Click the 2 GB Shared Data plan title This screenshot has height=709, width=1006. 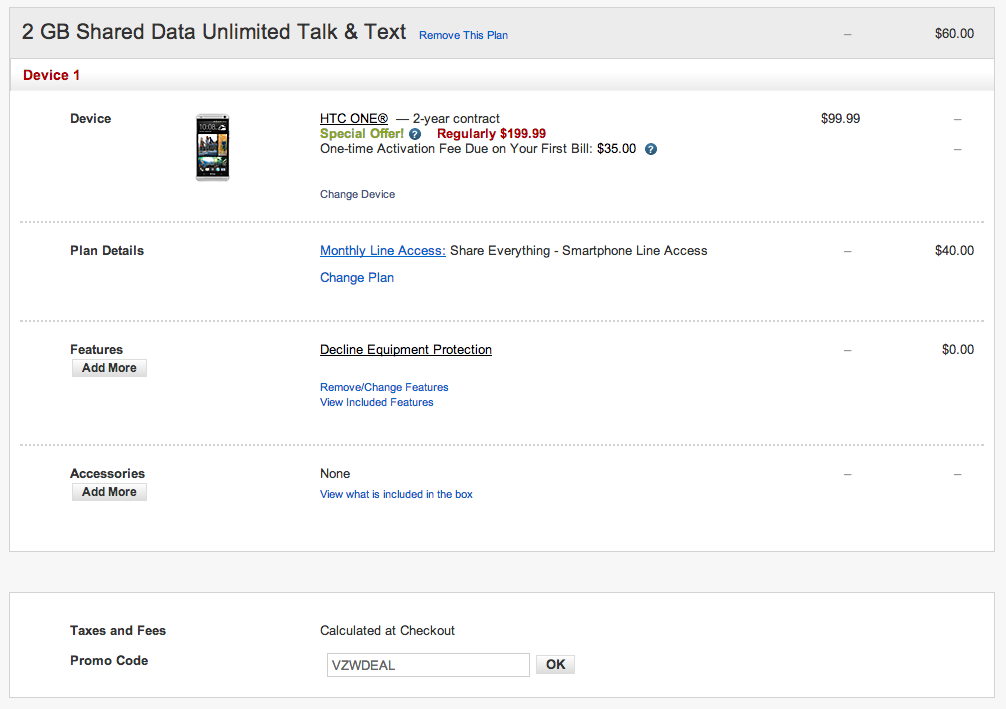(x=214, y=32)
